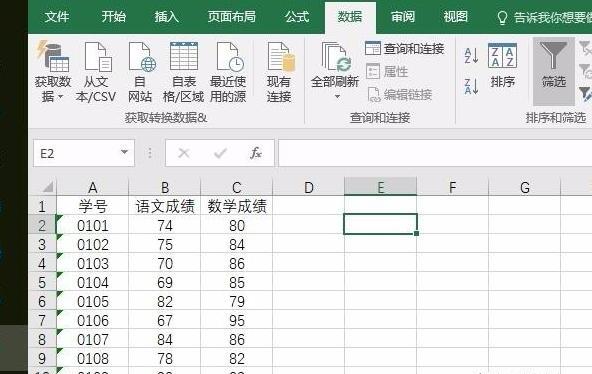The height and width of the screenshot is (374, 592).
Task: Click the 数学成绩 header cell
Action: coord(237,206)
